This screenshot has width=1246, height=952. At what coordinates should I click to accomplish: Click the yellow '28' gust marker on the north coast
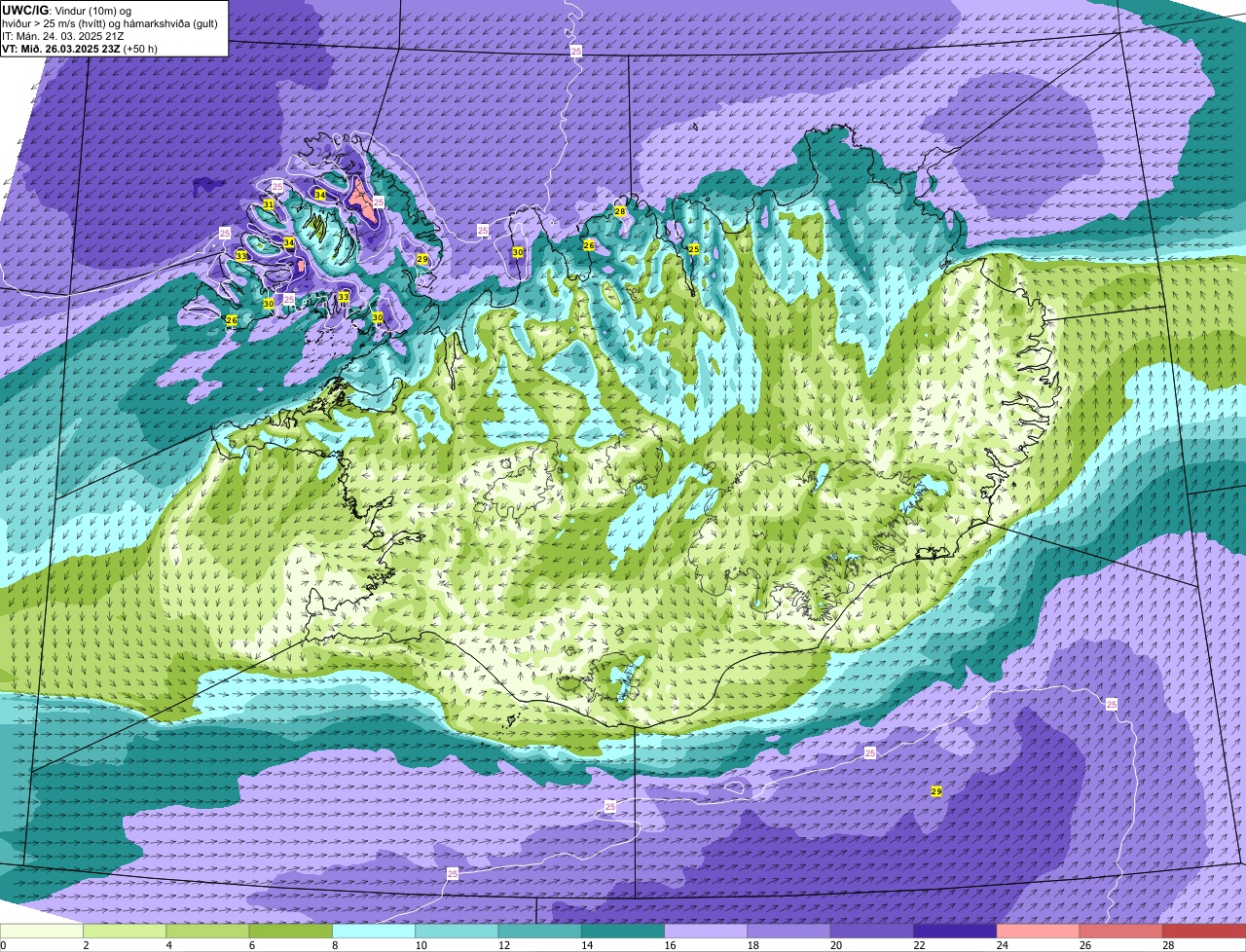point(620,211)
